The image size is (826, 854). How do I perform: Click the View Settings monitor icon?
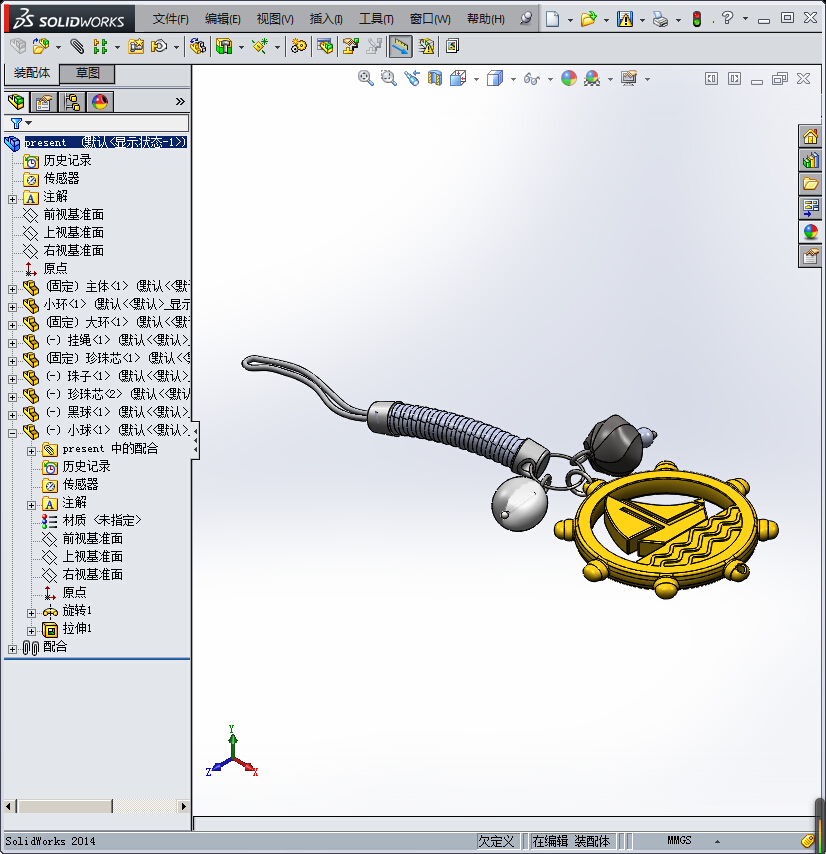tap(629, 78)
